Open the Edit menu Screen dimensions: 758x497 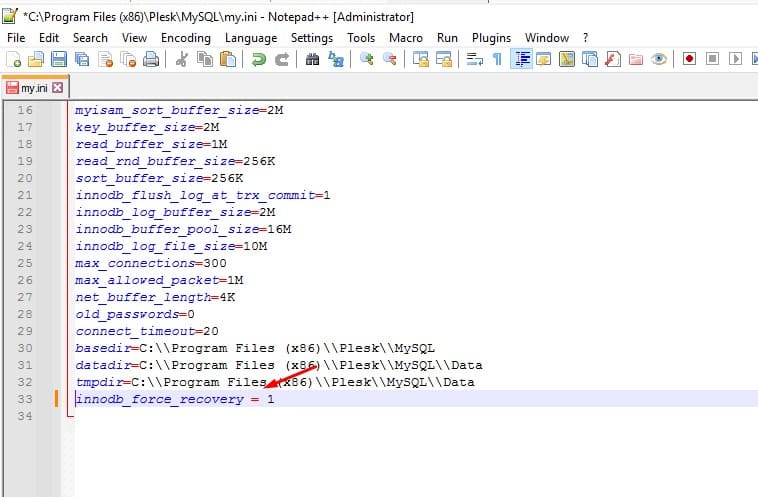(49, 38)
